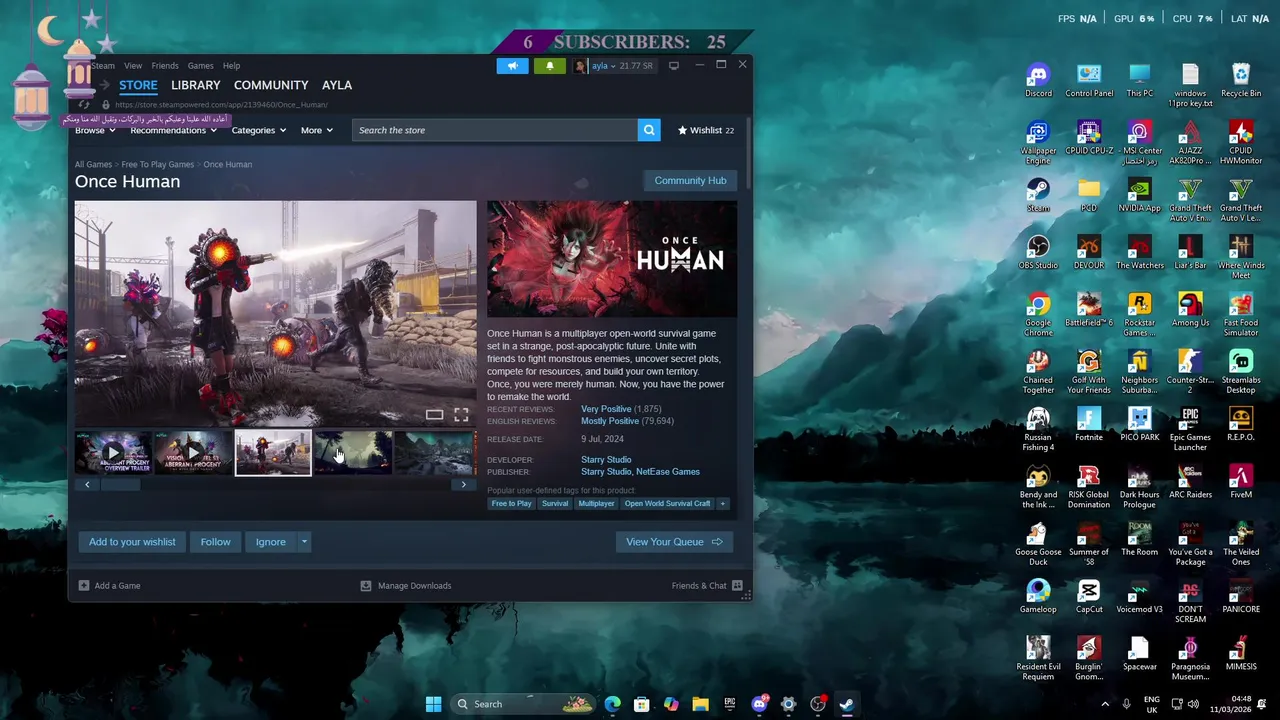1280x720 pixels.
Task: Expand the Recommendations dropdown
Action: [x=173, y=130]
